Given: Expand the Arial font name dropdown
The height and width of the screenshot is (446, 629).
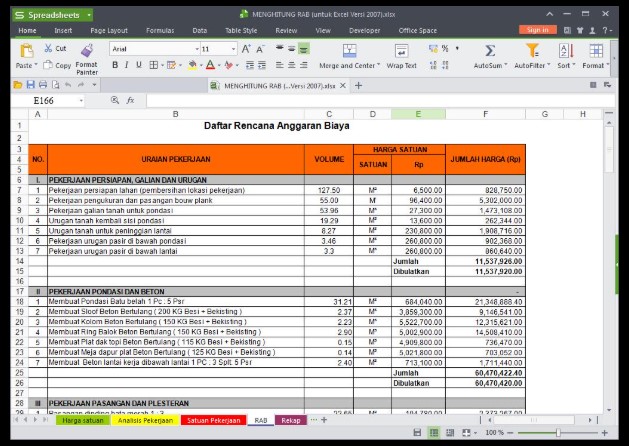Looking at the screenshot, I should pyautogui.click(x=197, y=49).
